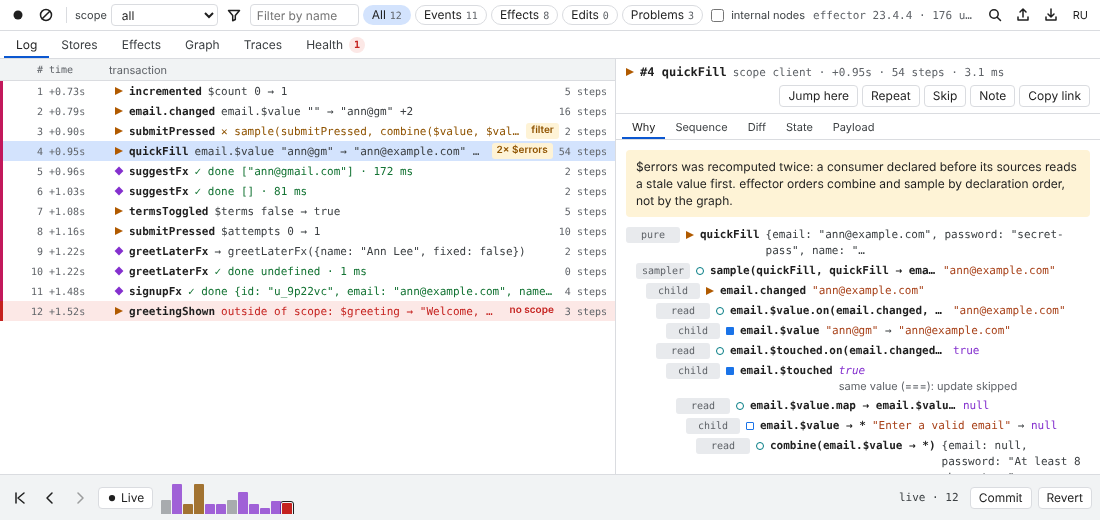Click the export upload icon
The image size is (1100, 520).
click(1023, 15)
